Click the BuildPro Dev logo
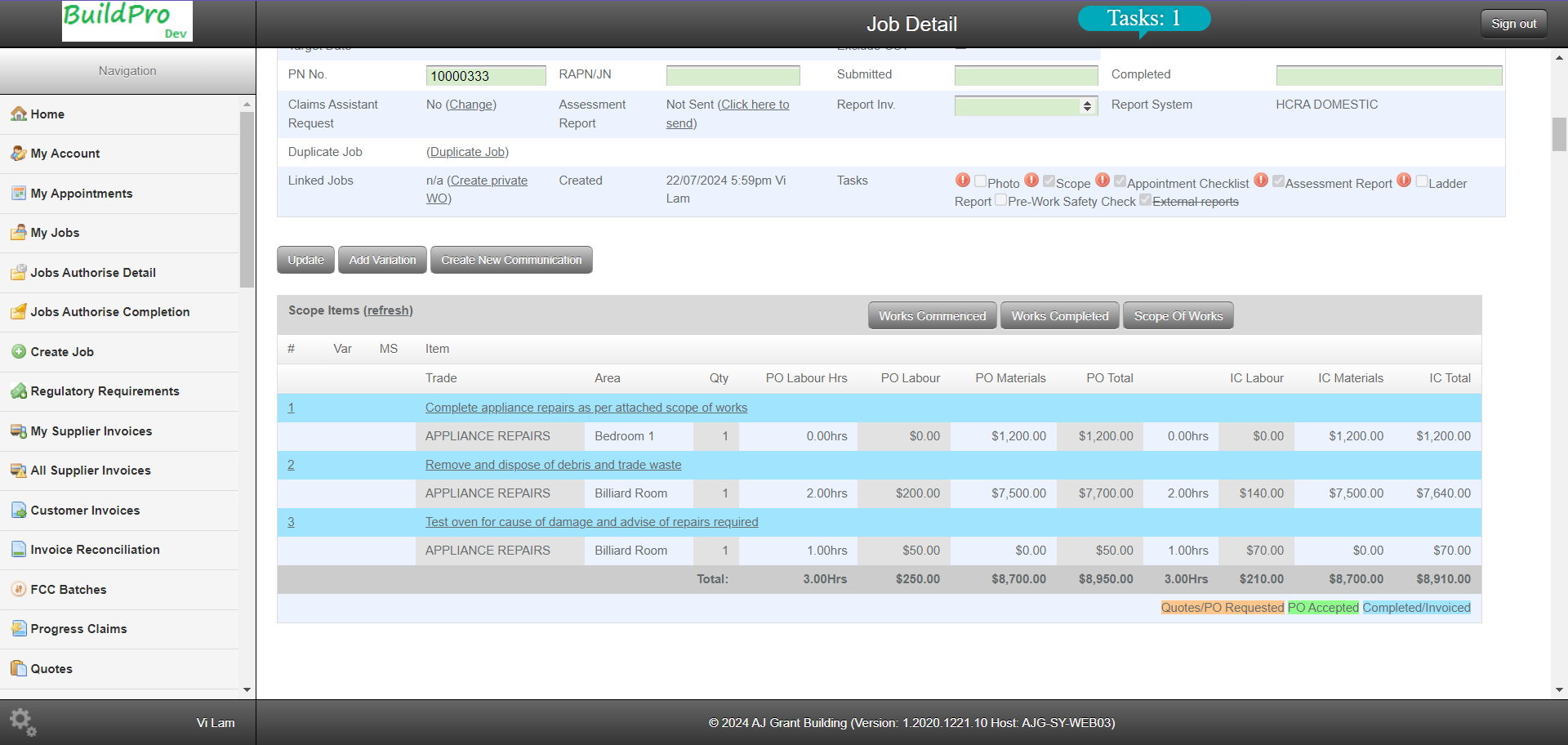Screen dimensions: 1568x745 point(127,21)
